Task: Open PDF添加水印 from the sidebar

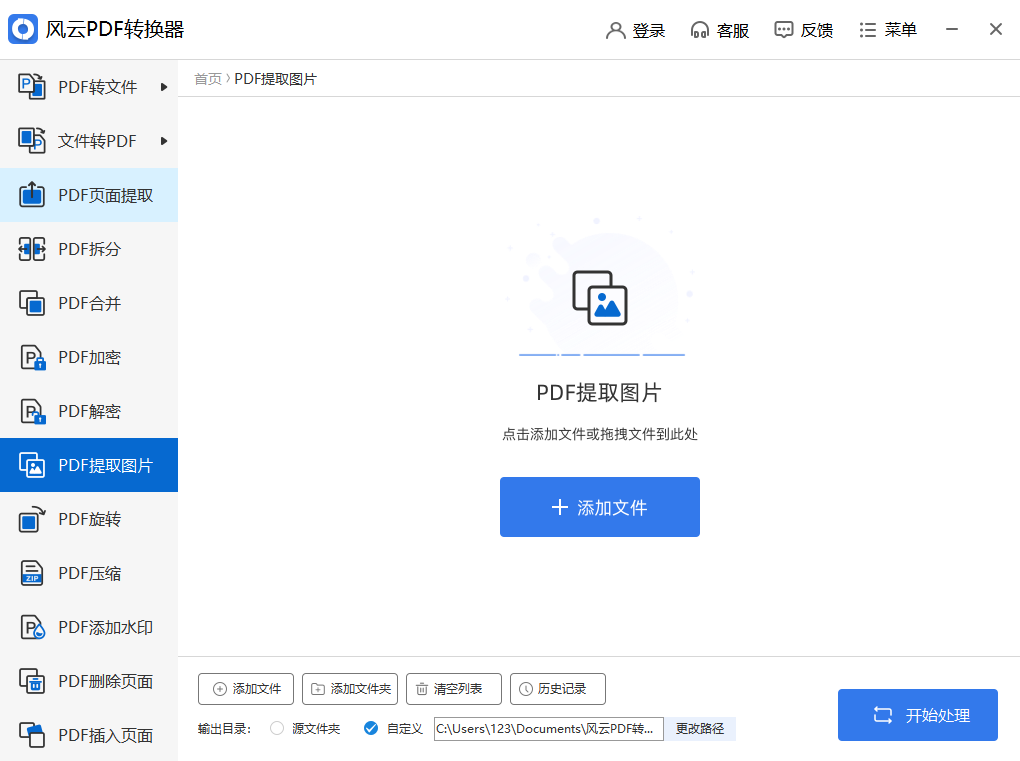Action: point(89,627)
